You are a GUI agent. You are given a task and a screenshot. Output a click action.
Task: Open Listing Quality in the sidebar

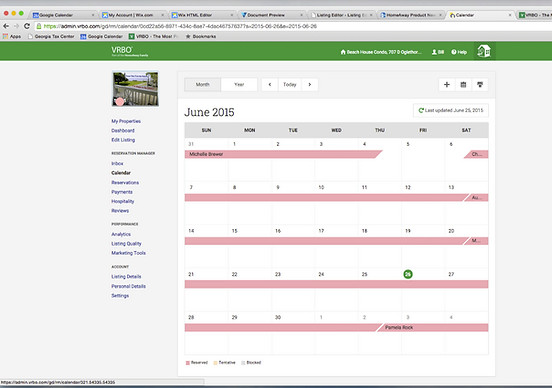coord(126,244)
